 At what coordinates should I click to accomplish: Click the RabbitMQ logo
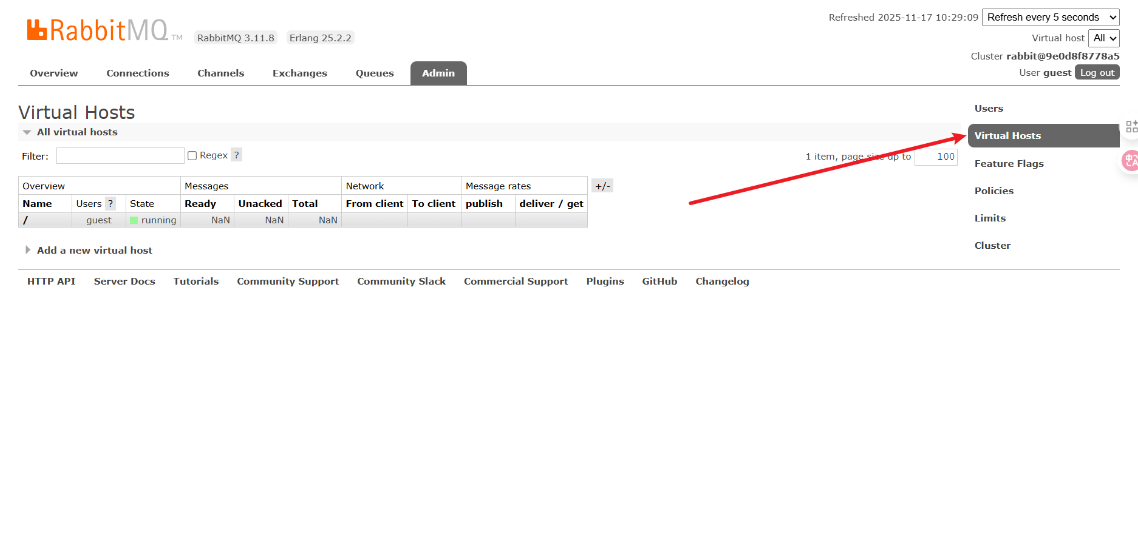tap(105, 30)
